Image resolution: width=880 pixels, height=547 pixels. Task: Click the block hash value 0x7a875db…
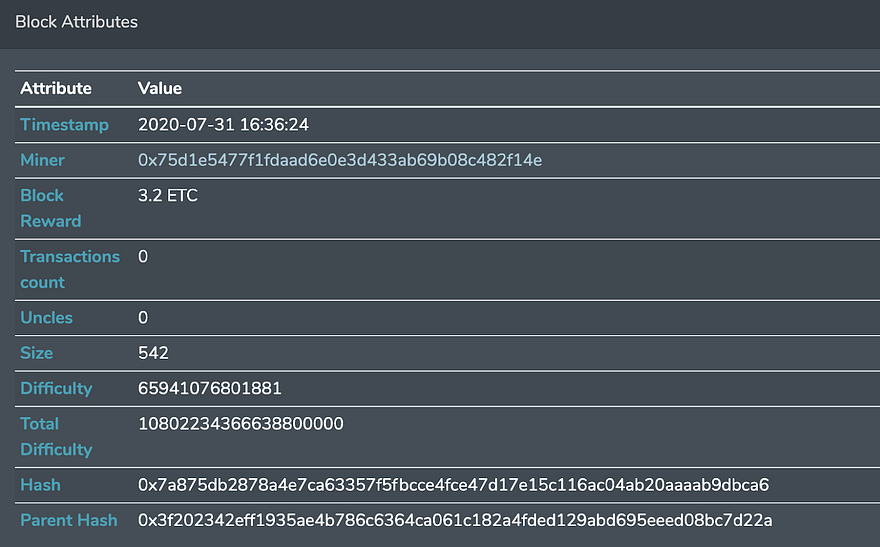(x=453, y=485)
